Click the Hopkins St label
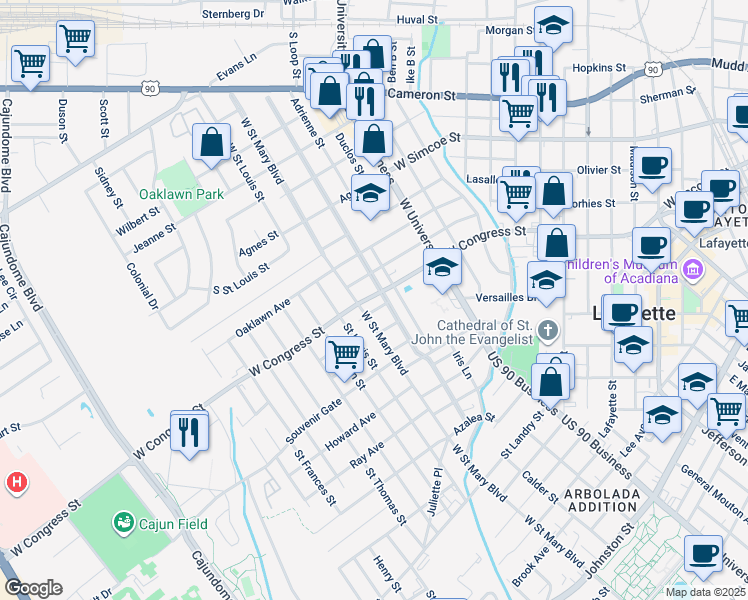 (x=599, y=68)
